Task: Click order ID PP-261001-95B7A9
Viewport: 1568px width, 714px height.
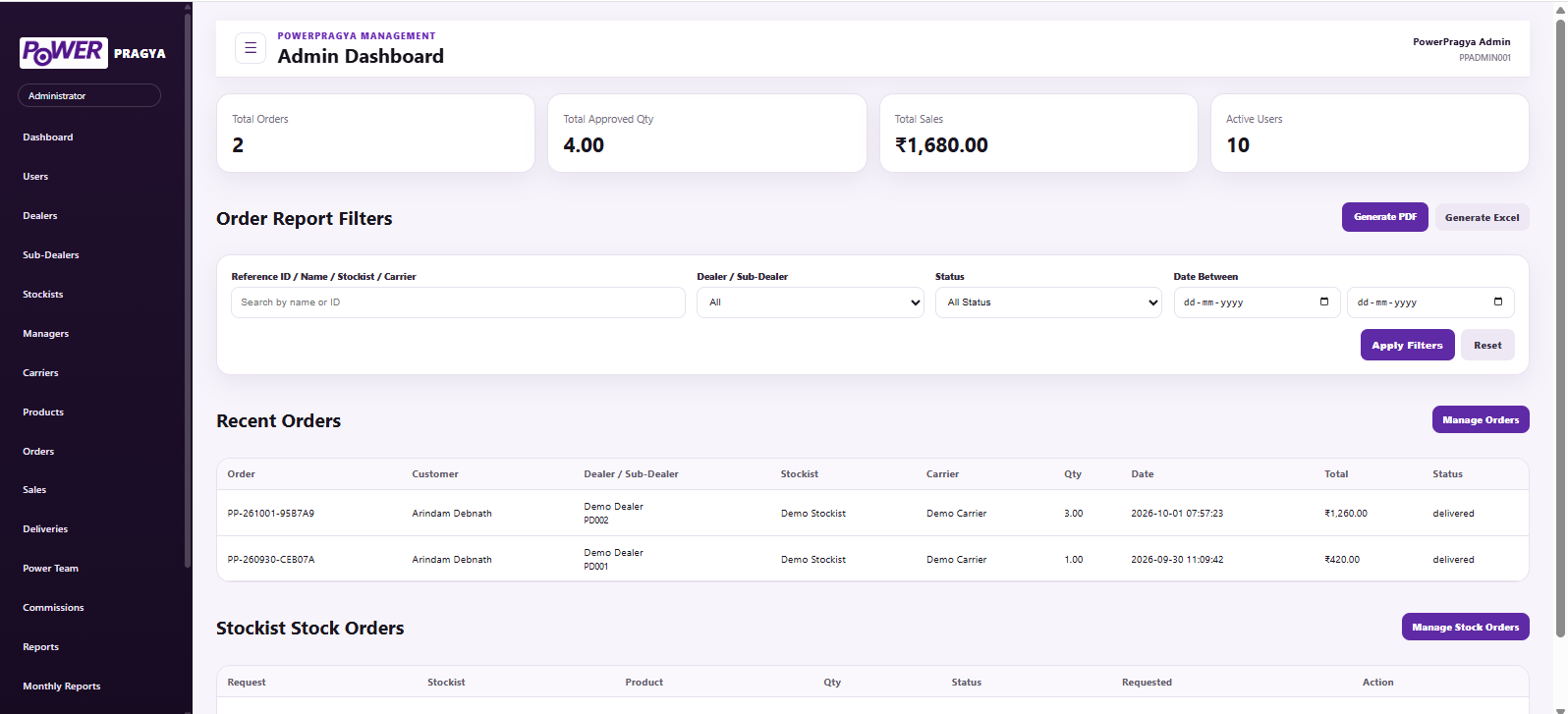Action: coord(271,514)
